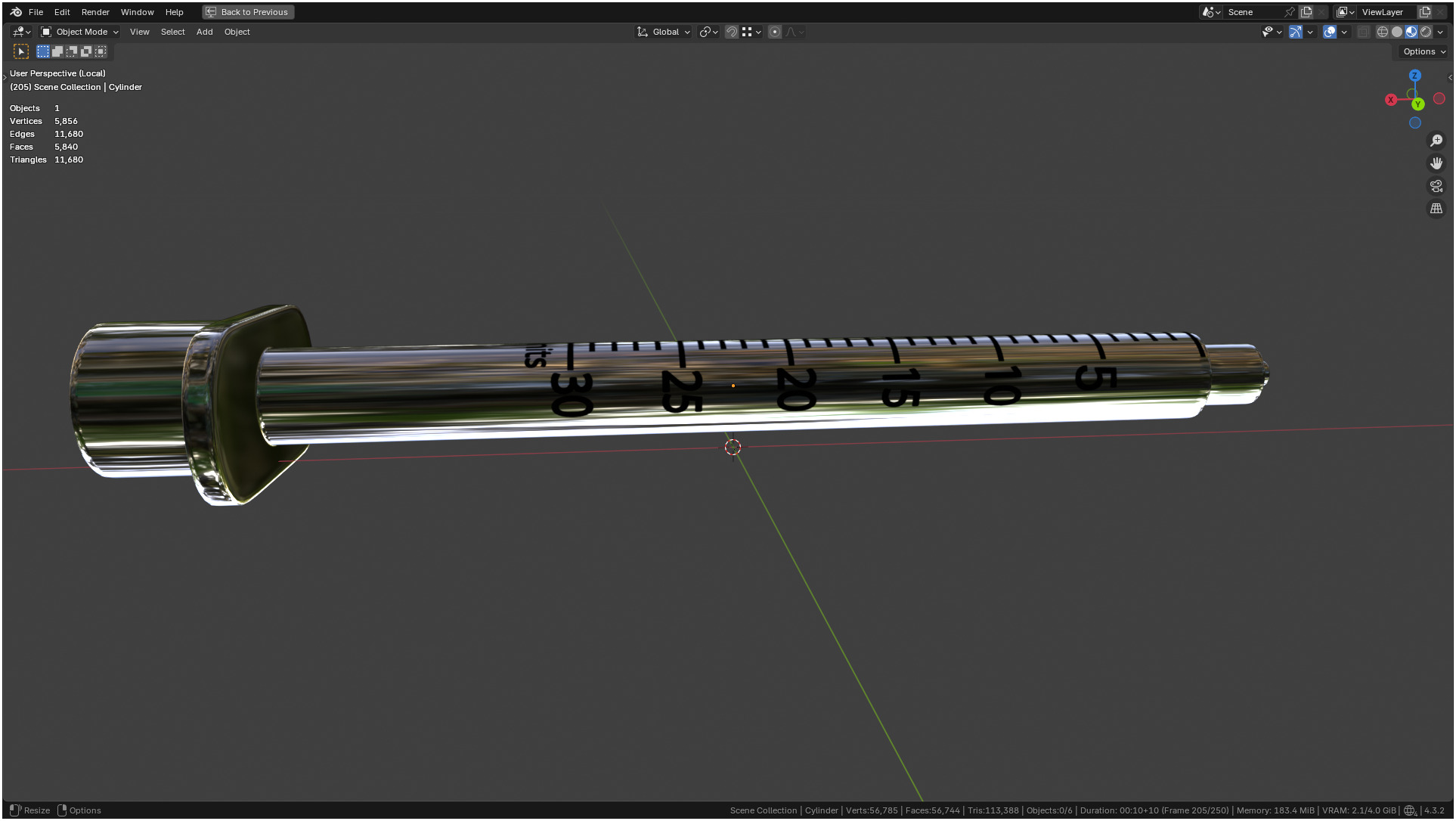
Task: Click the 4.3.2 version label
Action: click(x=1434, y=810)
